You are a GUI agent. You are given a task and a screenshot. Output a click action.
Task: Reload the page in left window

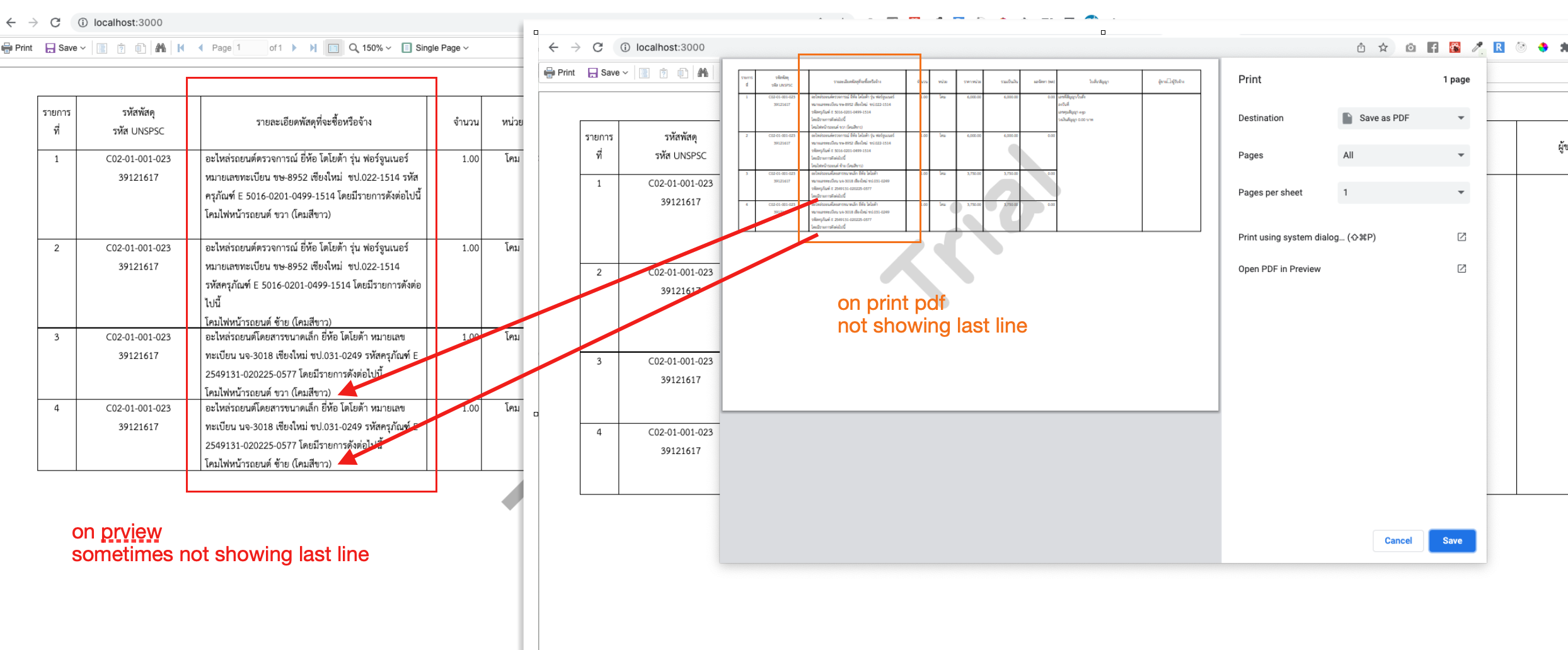click(55, 23)
